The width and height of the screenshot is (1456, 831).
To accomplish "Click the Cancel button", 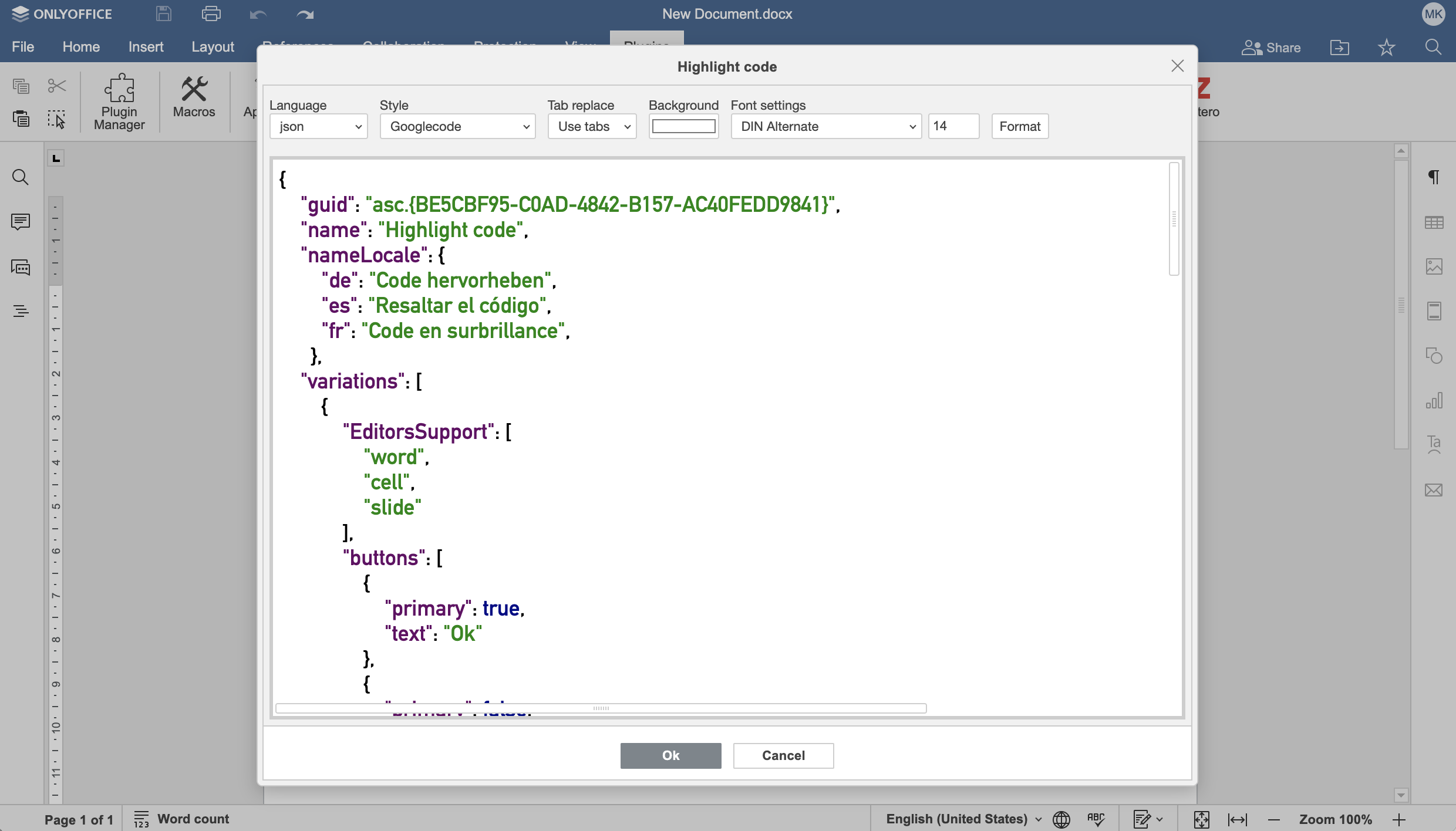I will (783, 755).
